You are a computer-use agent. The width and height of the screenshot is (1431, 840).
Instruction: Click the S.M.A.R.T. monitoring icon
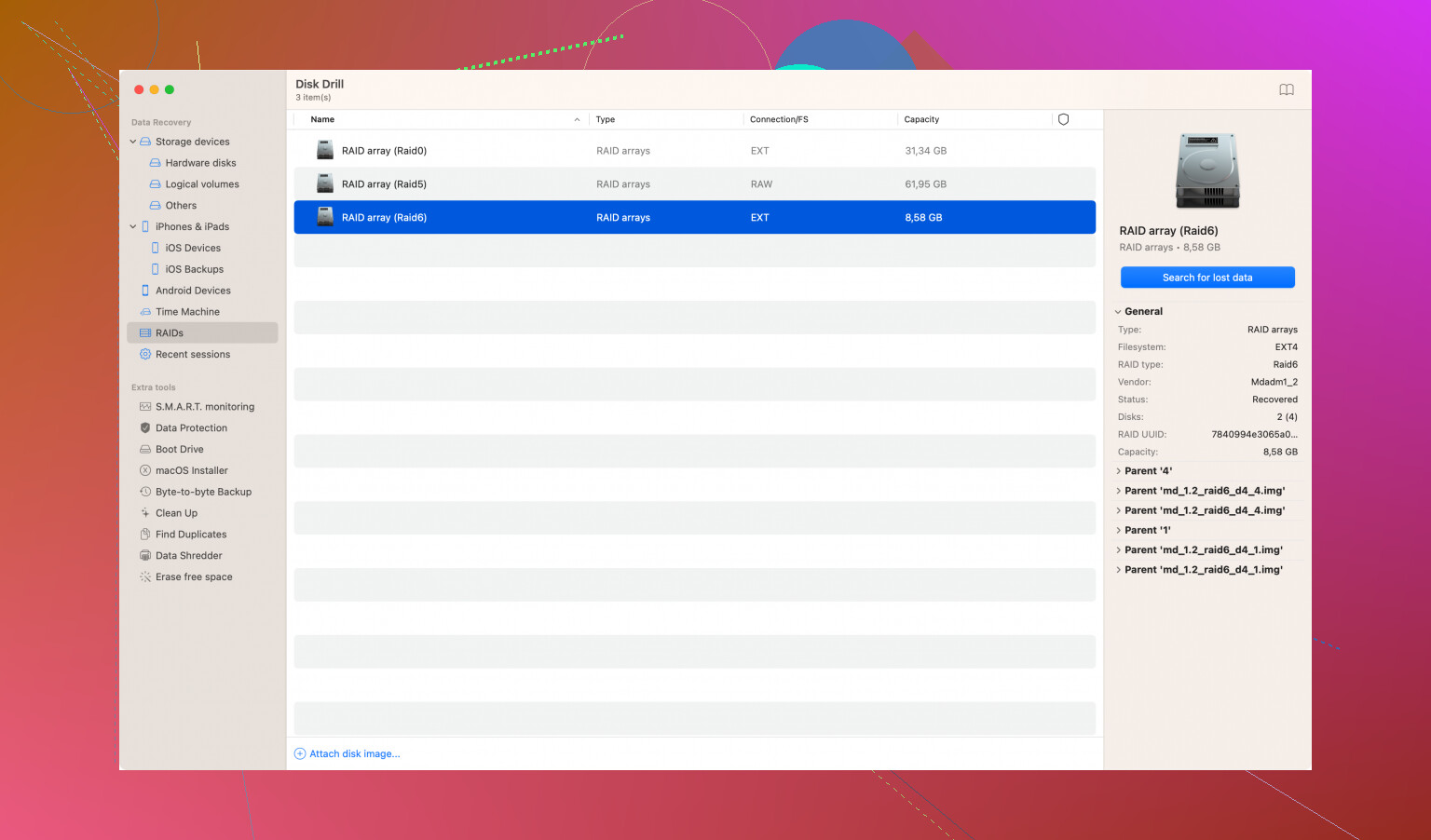coord(145,407)
